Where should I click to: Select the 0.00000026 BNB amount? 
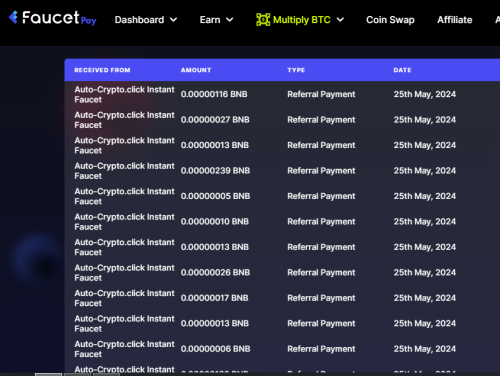(215, 272)
